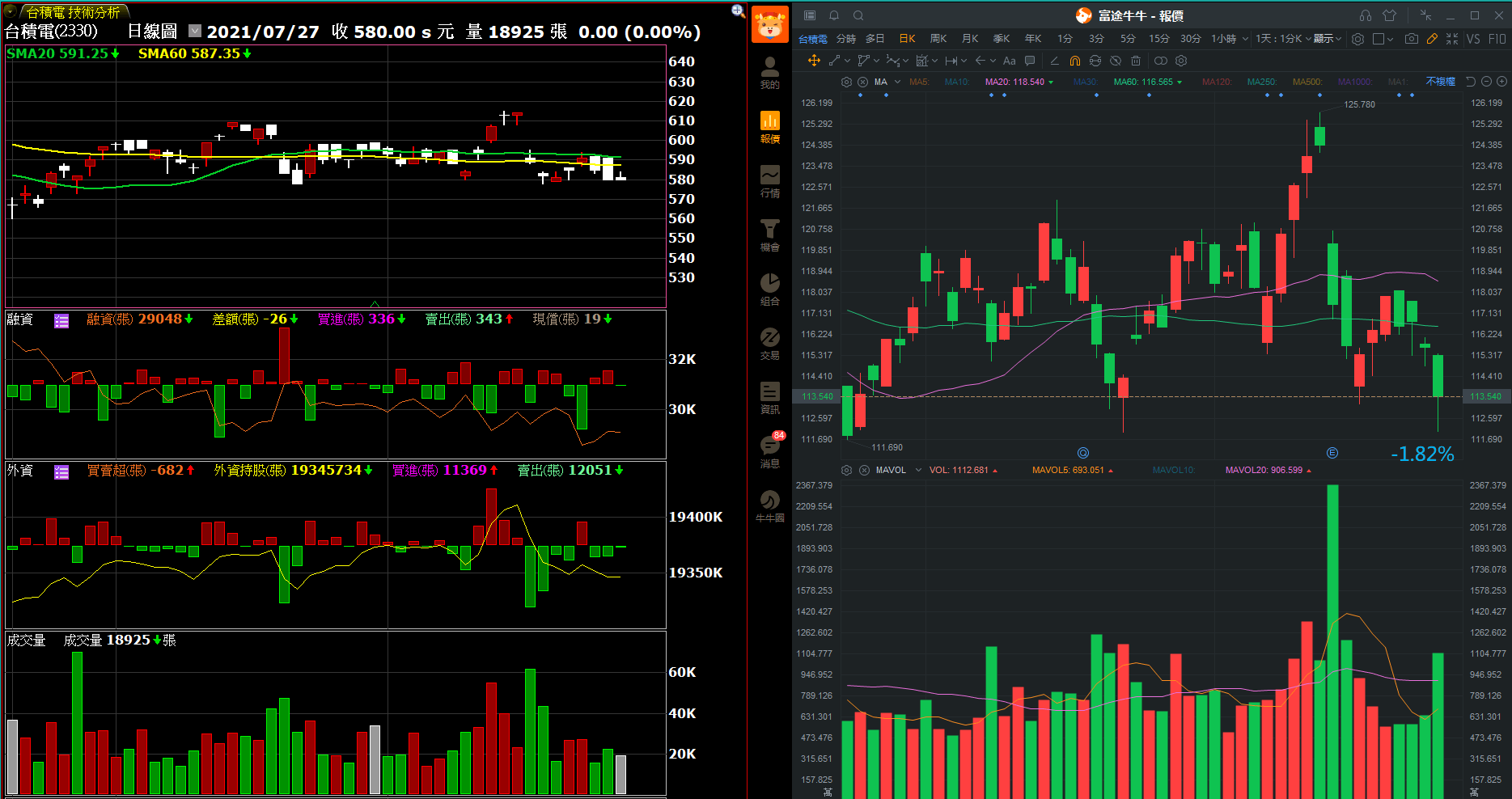Switch to 多日 multi-day chart tab
The image size is (1512, 799).
[875, 39]
